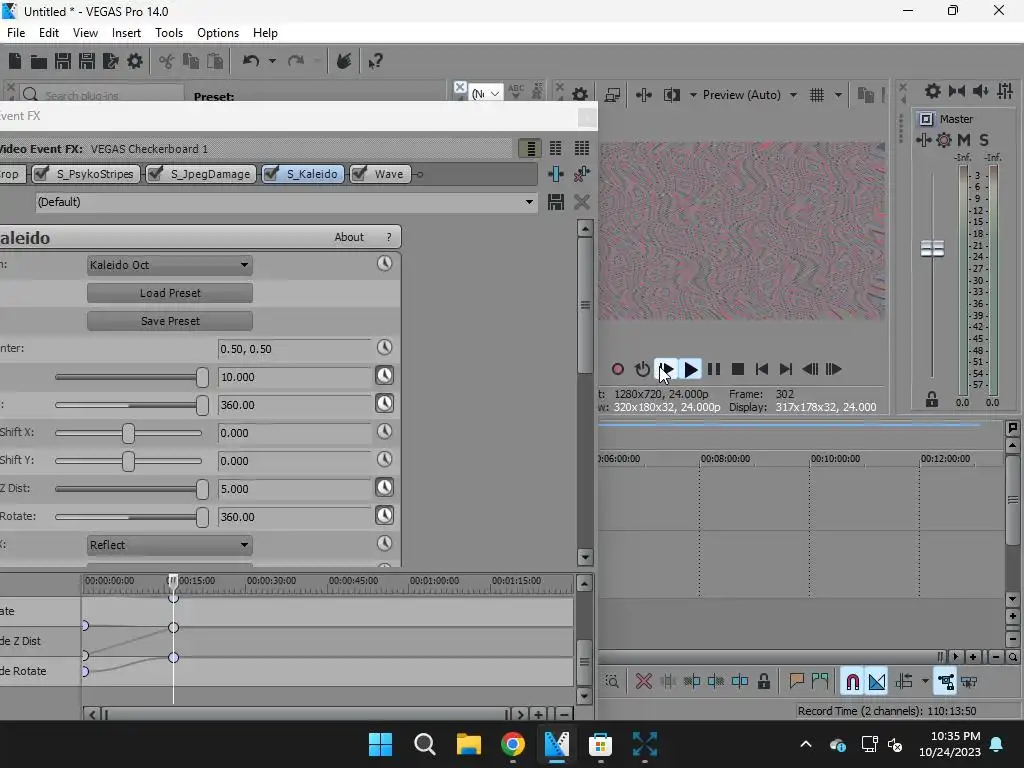Start playback with Play button
The width and height of the screenshot is (1024, 768).
[690, 369]
